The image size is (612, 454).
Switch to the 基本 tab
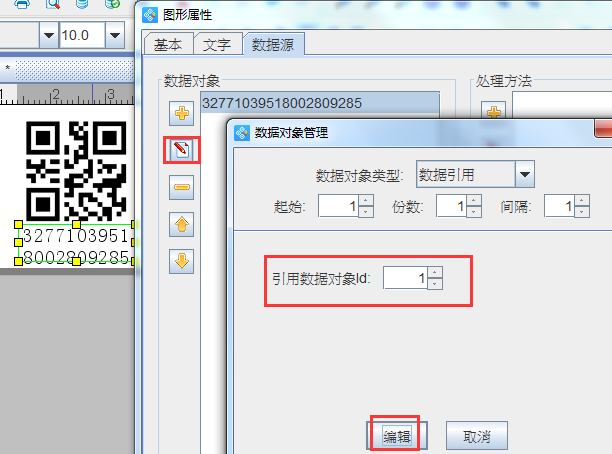click(167, 45)
